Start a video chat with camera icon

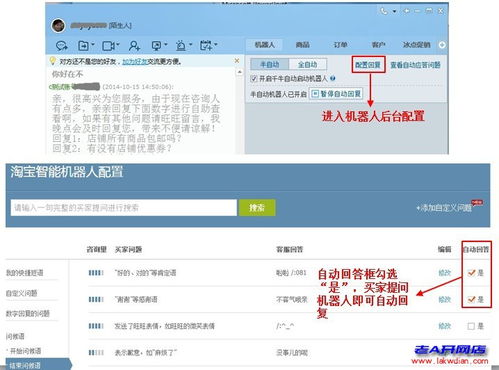pos(109,45)
